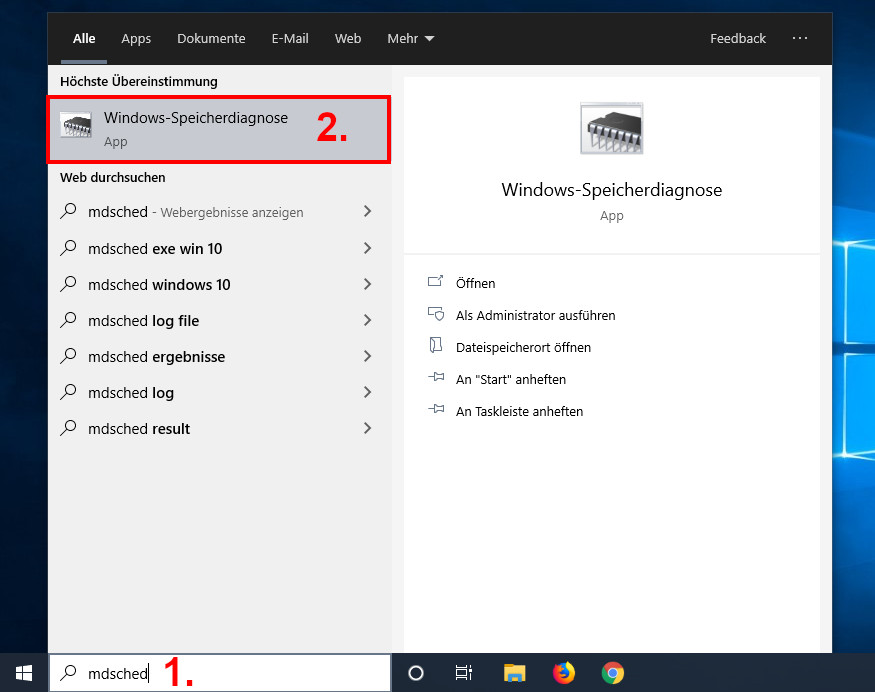Select Dateispeicherort öffnen icon
Viewport: 875px width, 692px height.
coord(436,346)
